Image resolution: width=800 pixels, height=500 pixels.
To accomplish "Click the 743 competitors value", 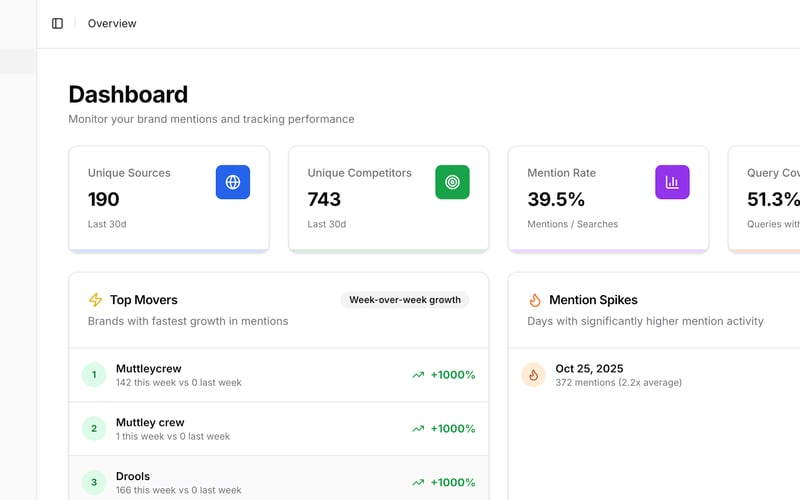I will [324, 199].
